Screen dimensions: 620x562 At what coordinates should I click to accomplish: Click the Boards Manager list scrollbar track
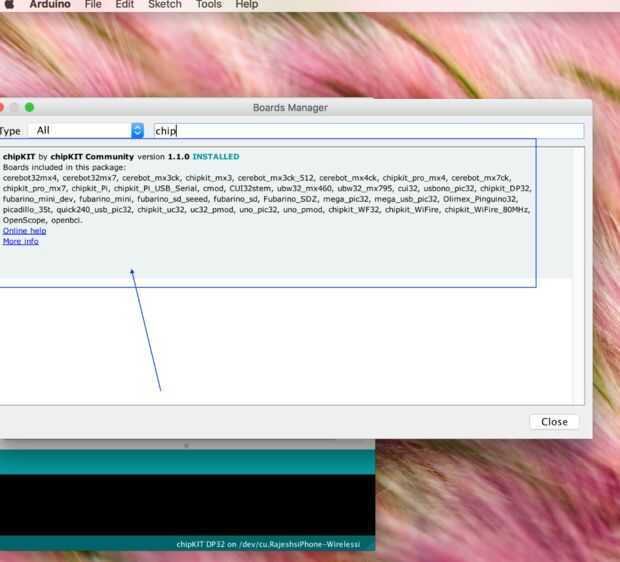[578, 276]
